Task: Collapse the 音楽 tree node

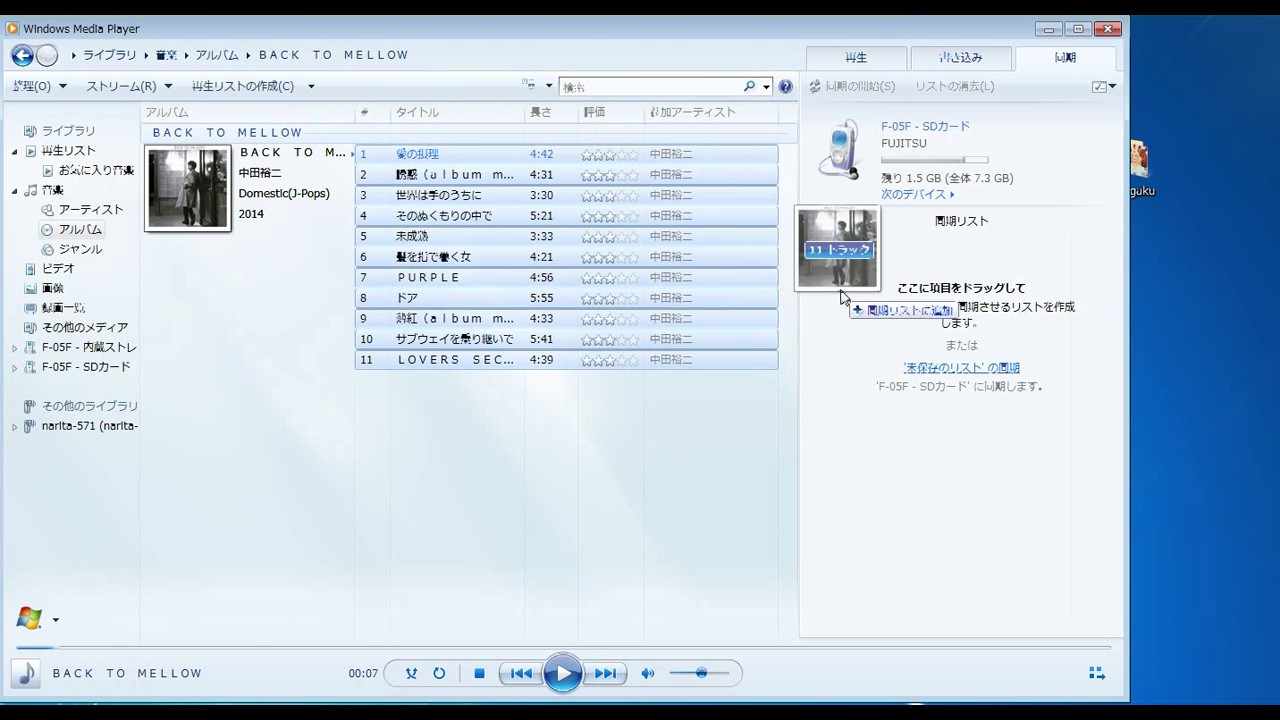Action: pyautogui.click(x=15, y=191)
